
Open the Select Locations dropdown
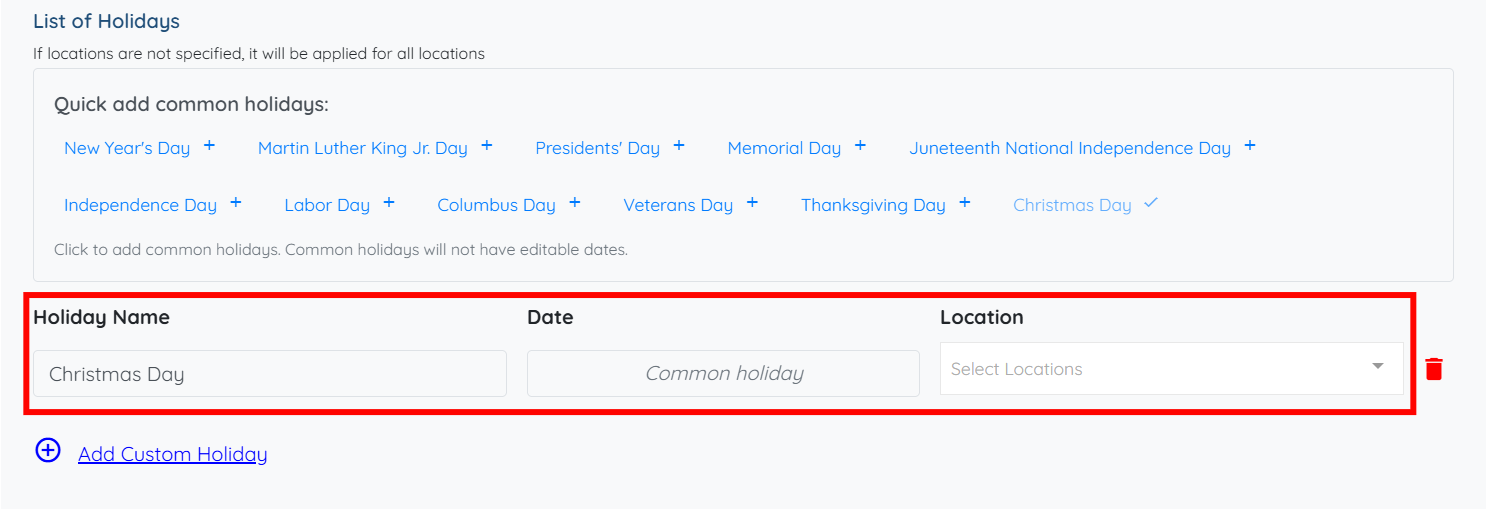1160,369
